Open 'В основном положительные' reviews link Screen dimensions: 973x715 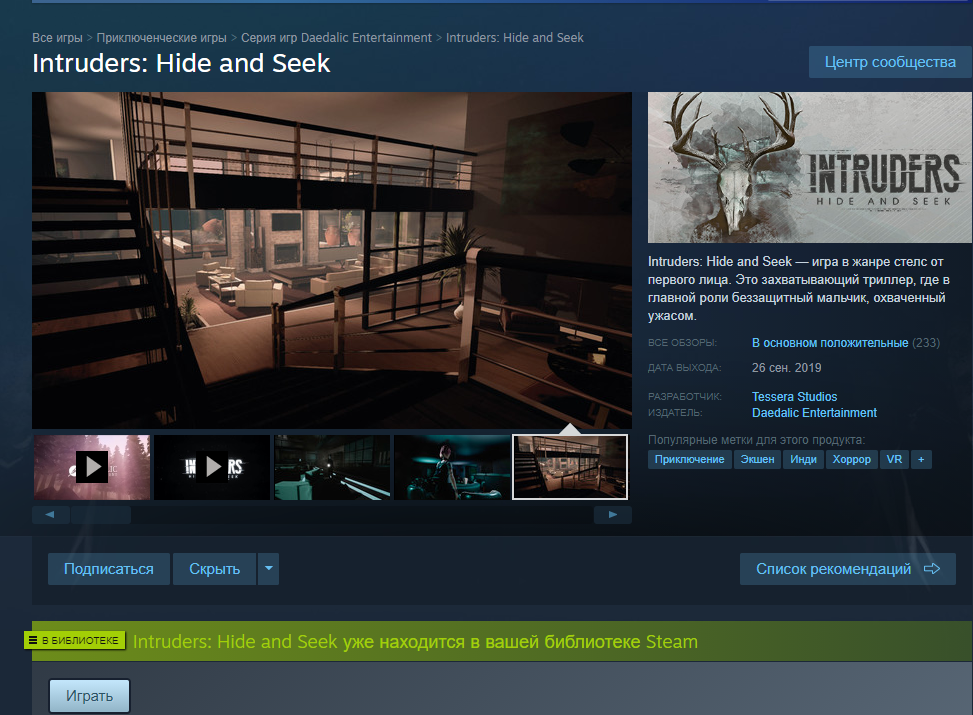pos(830,343)
